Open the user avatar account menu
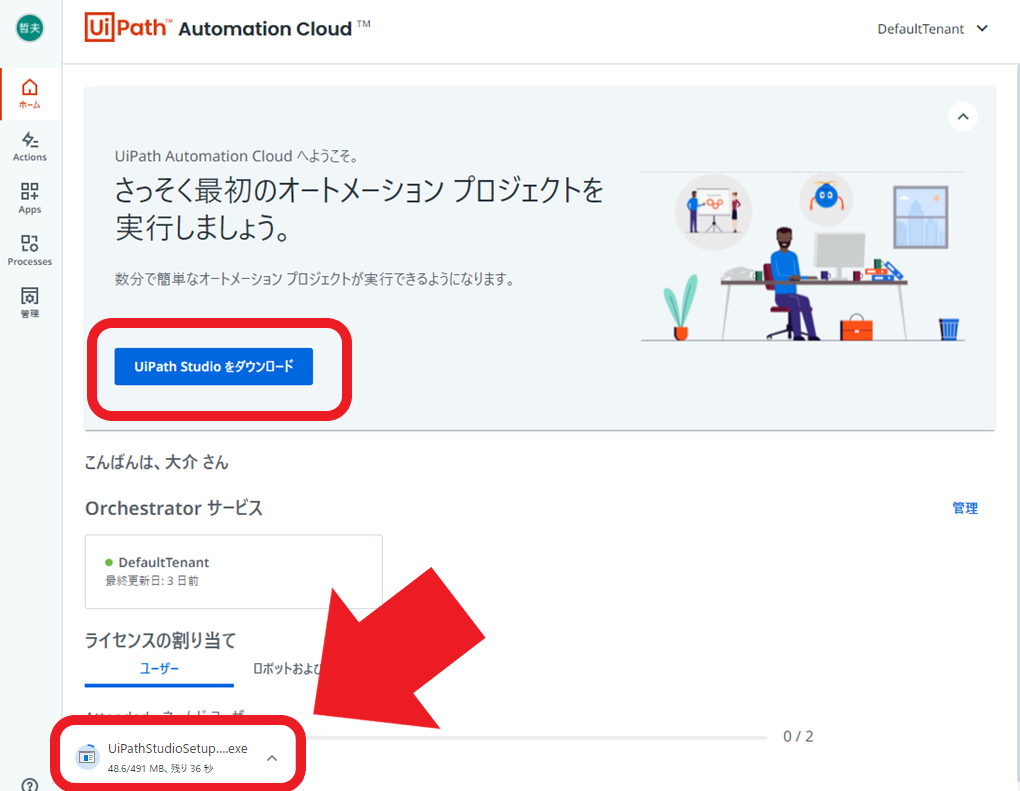The image size is (1020, 791). (x=30, y=27)
